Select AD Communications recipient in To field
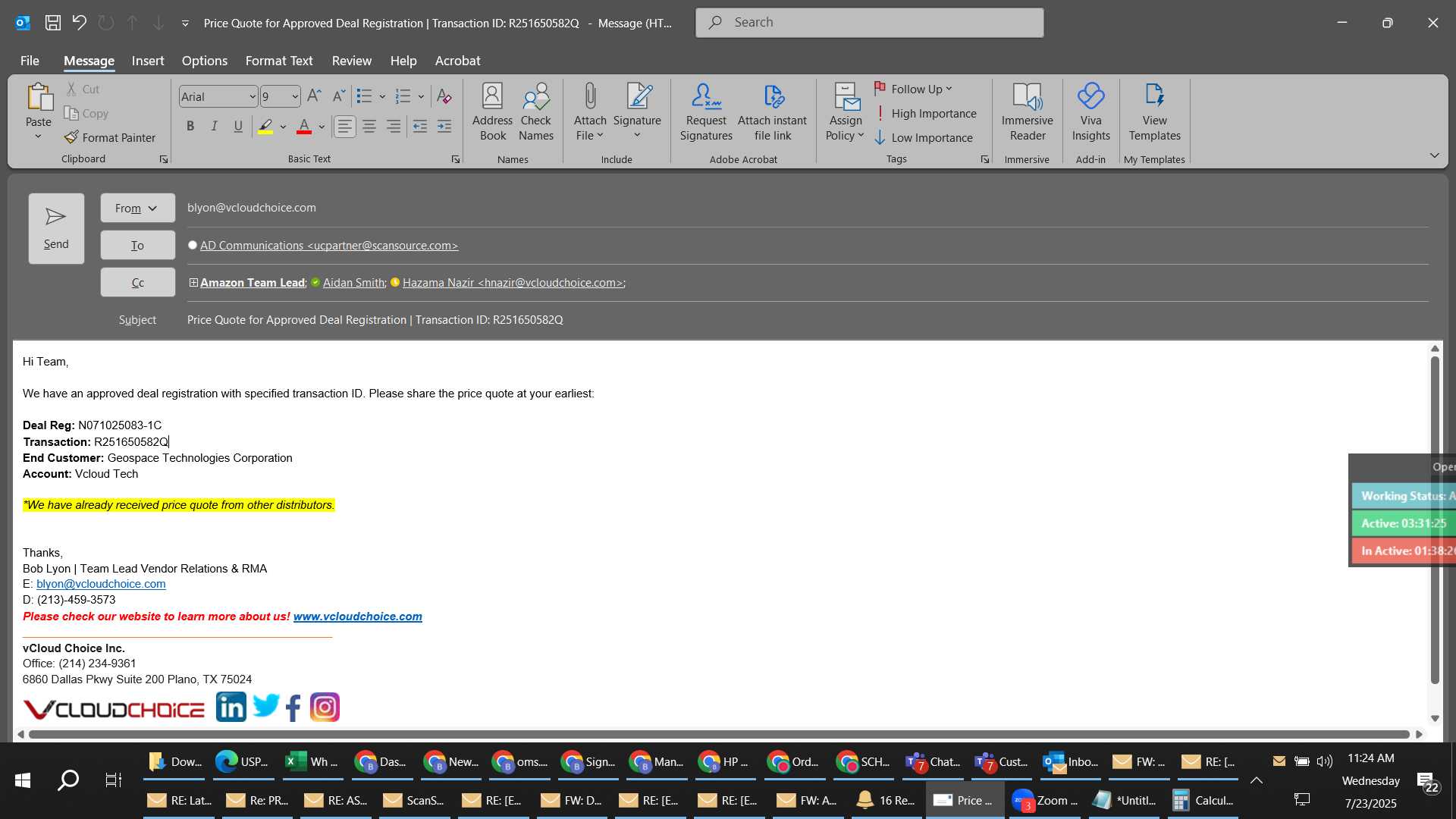The width and height of the screenshot is (1456, 819). point(329,246)
